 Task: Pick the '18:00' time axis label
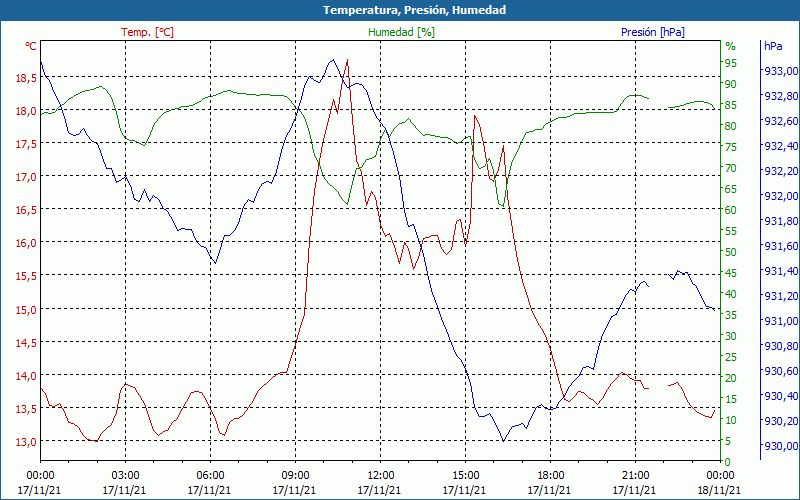point(551,476)
